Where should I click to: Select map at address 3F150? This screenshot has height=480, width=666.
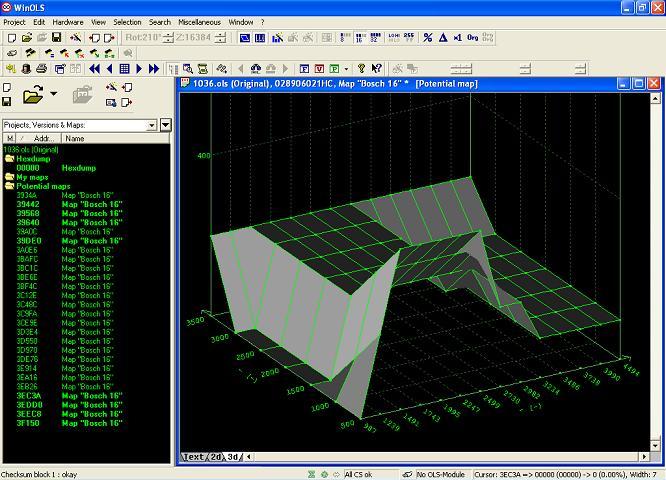tap(70, 423)
